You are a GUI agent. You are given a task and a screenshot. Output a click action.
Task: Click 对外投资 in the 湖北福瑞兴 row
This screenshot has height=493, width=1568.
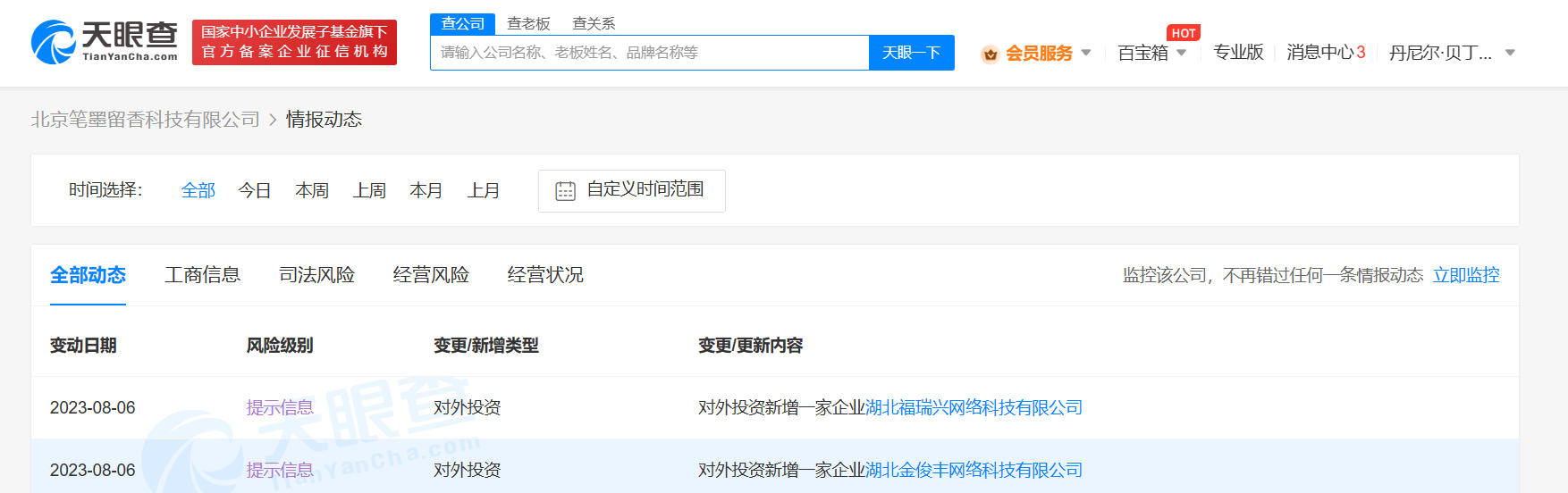[x=468, y=408]
